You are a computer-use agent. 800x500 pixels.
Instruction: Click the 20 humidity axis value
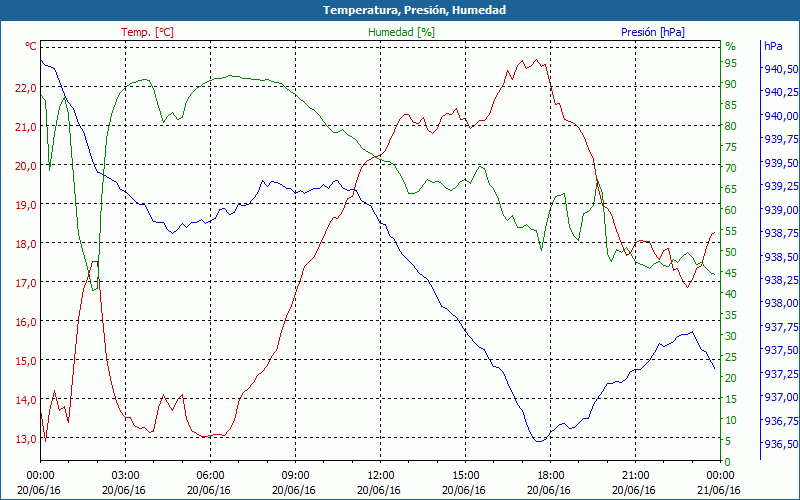click(x=731, y=378)
